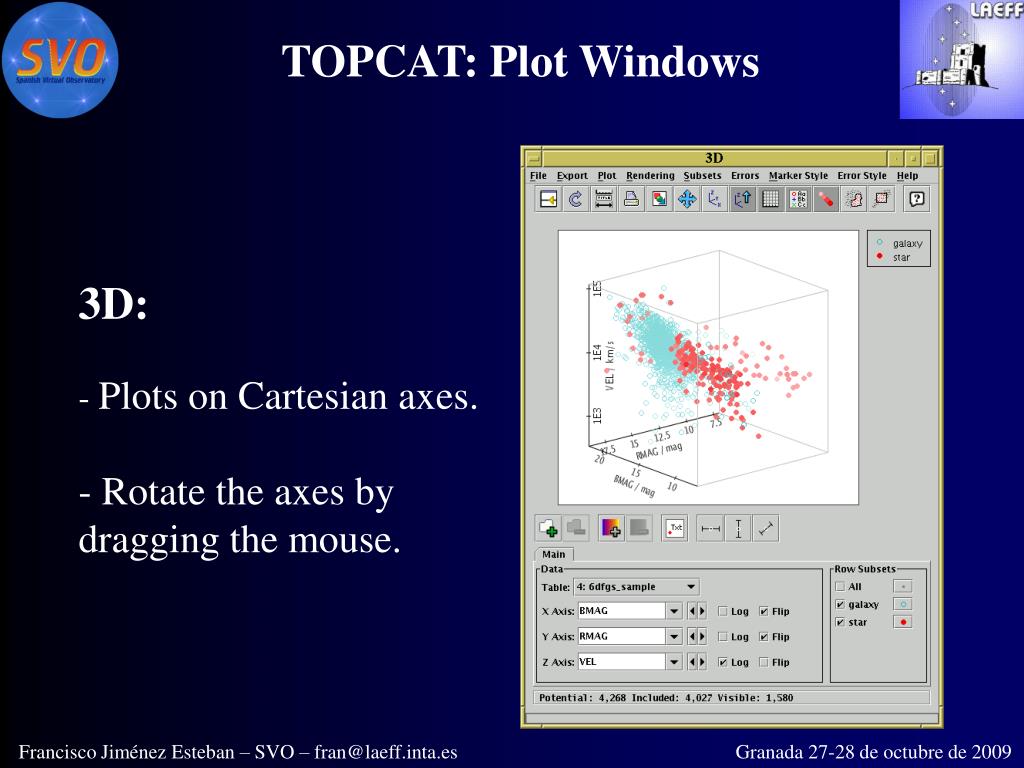Viewport: 1024px width, 768px height.
Task: Open the axis range configuration icon
Action: (x=603, y=199)
